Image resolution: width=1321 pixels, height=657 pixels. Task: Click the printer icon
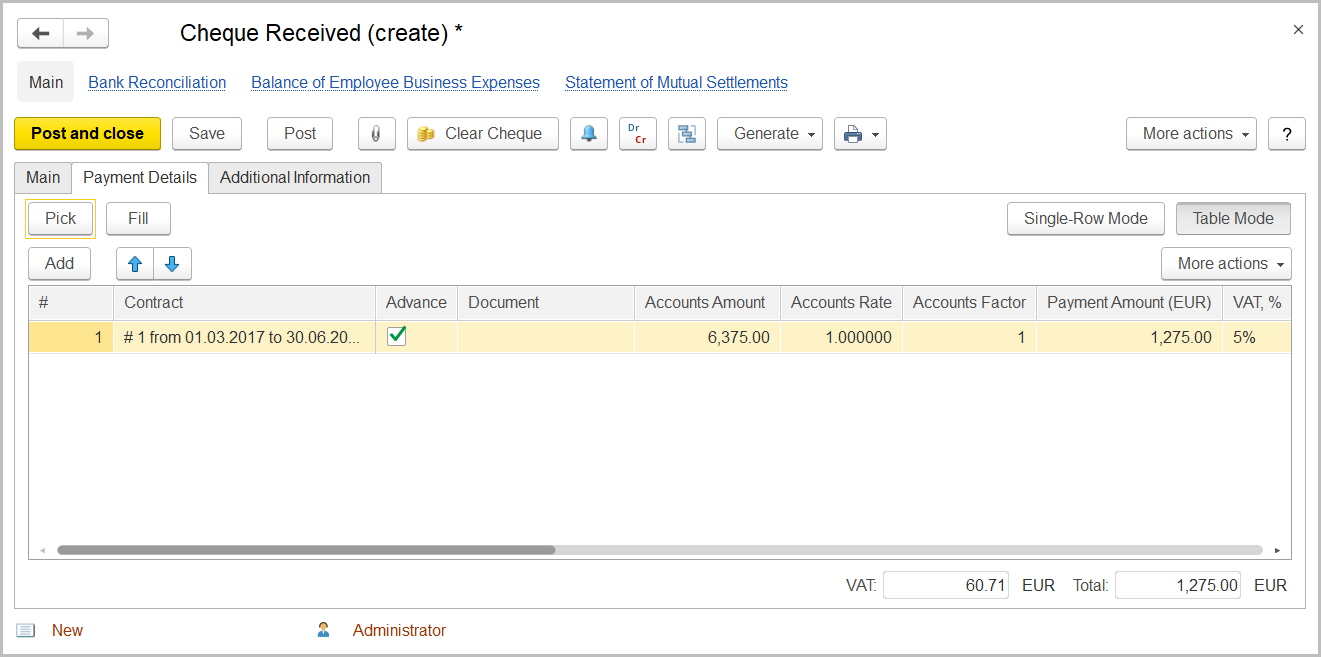(852, 133)
